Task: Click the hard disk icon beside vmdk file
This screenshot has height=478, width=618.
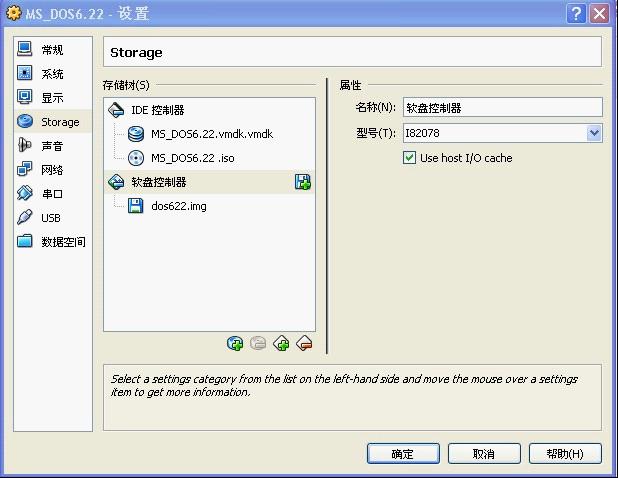Action: click(x=136, y=134)
